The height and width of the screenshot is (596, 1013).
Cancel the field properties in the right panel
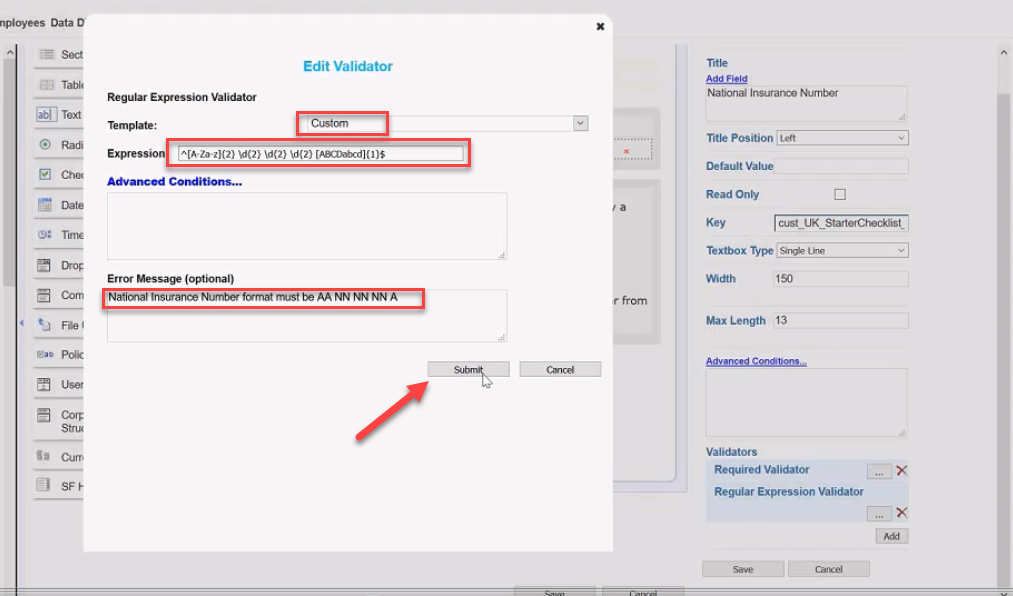pyautogui.click(x=828, y=569)
